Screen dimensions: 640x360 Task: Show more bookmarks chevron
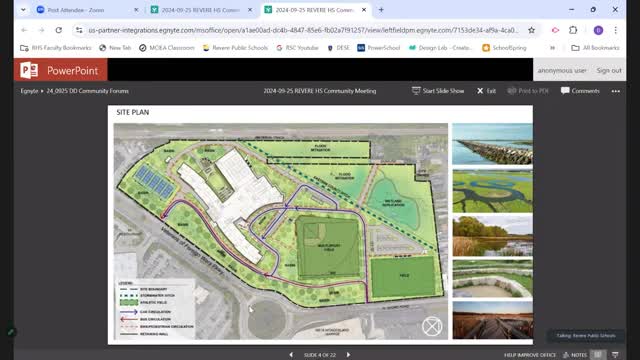coord(552,48)
